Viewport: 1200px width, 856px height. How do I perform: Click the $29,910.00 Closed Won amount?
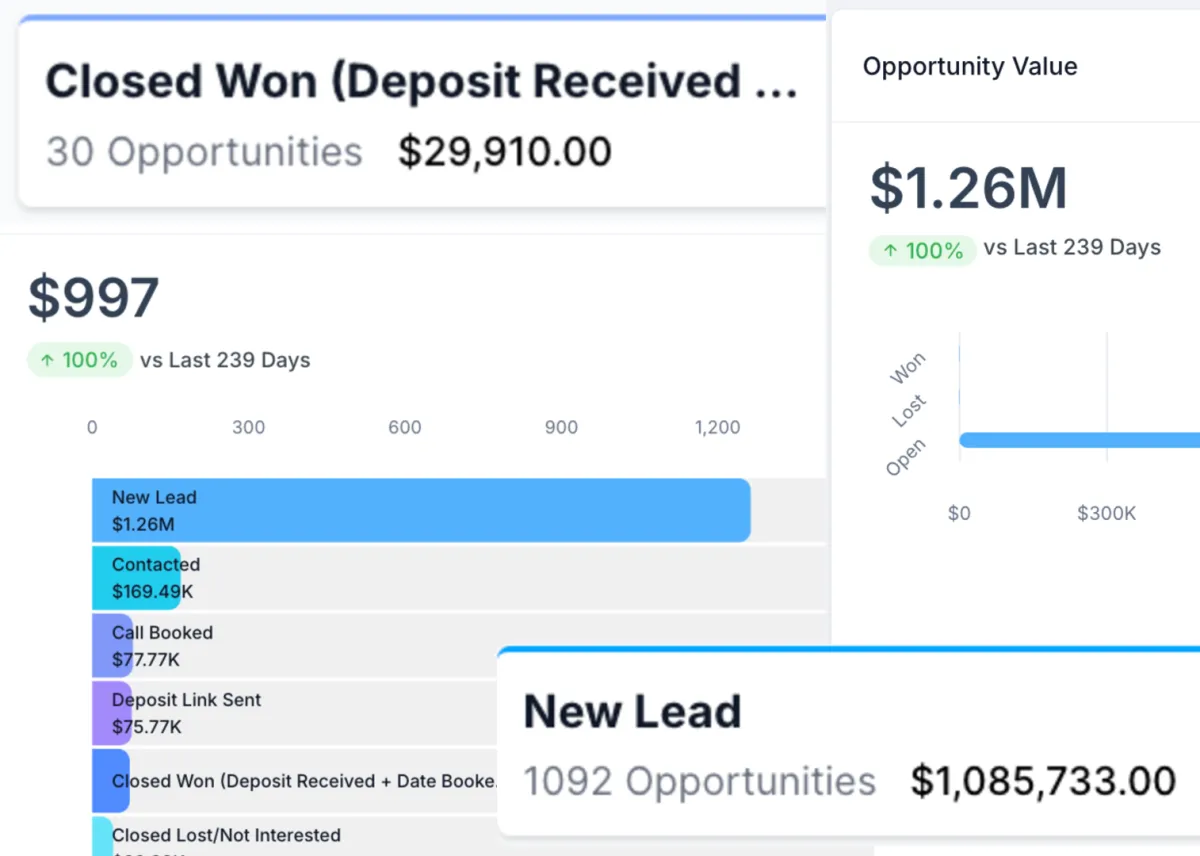(x=505, y=152)
